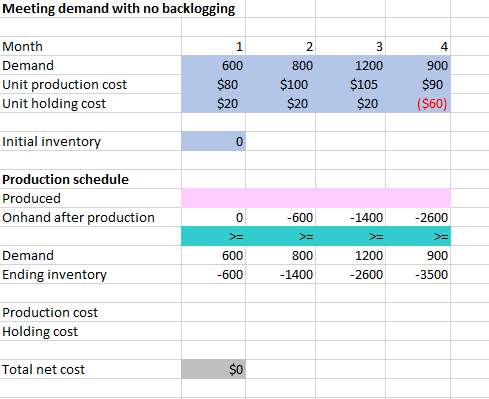
Task: Click the 'Ending inventory' label
Action: (x=54, y=275)
